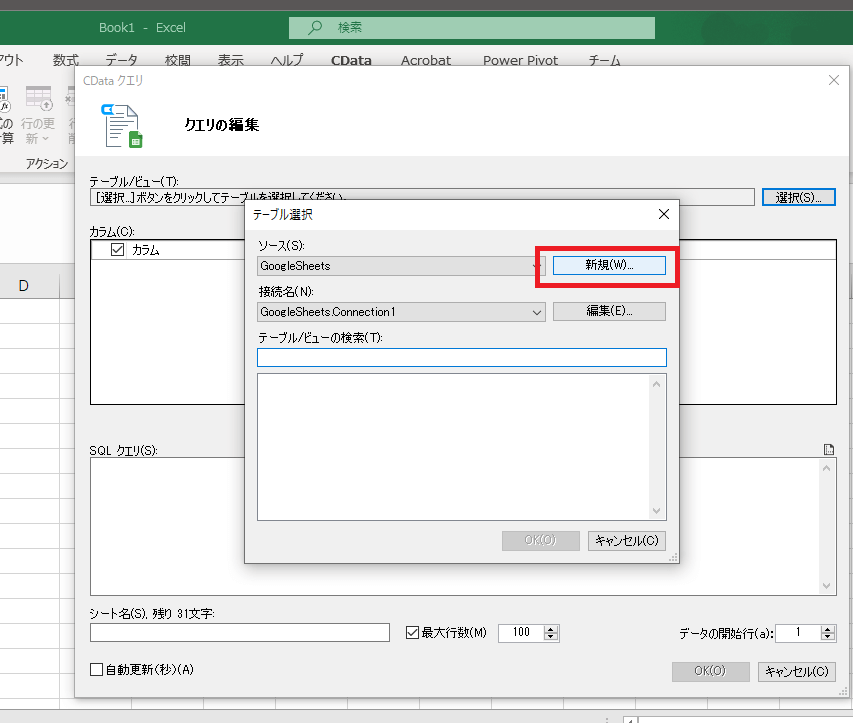Open the 数式 ribbon tab
The width and height of the screenshot is (853, 723).
[x=66, y=60]
